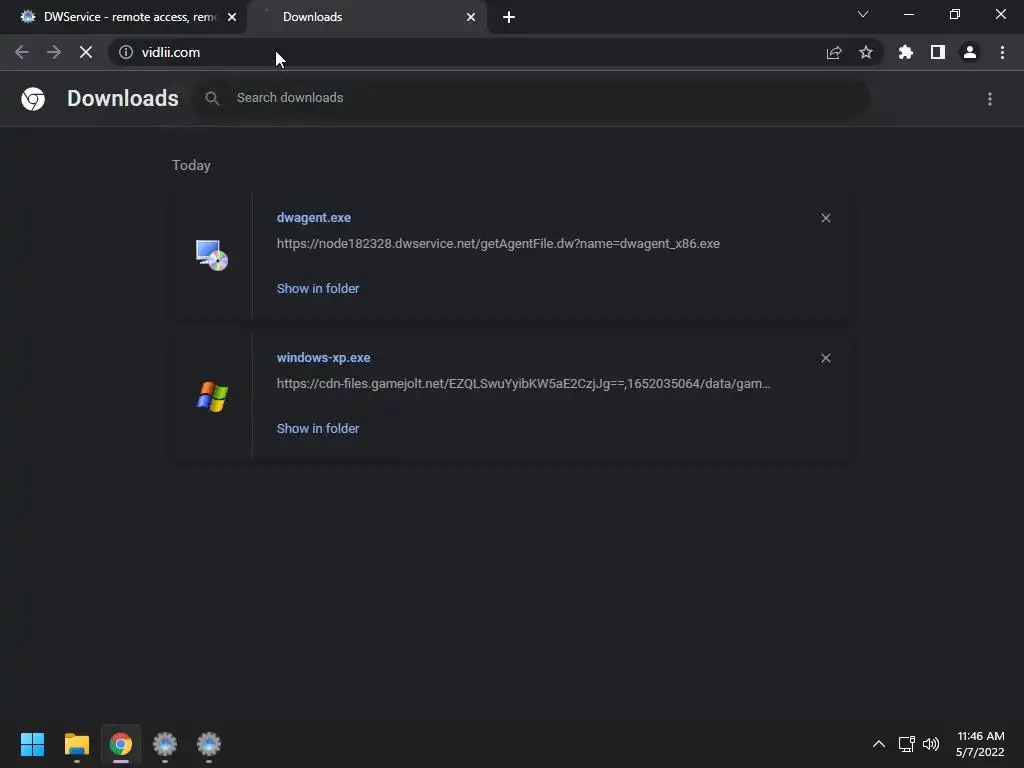
Task: Open the second DWAgent gear taskbar icon
Action: 209,744
